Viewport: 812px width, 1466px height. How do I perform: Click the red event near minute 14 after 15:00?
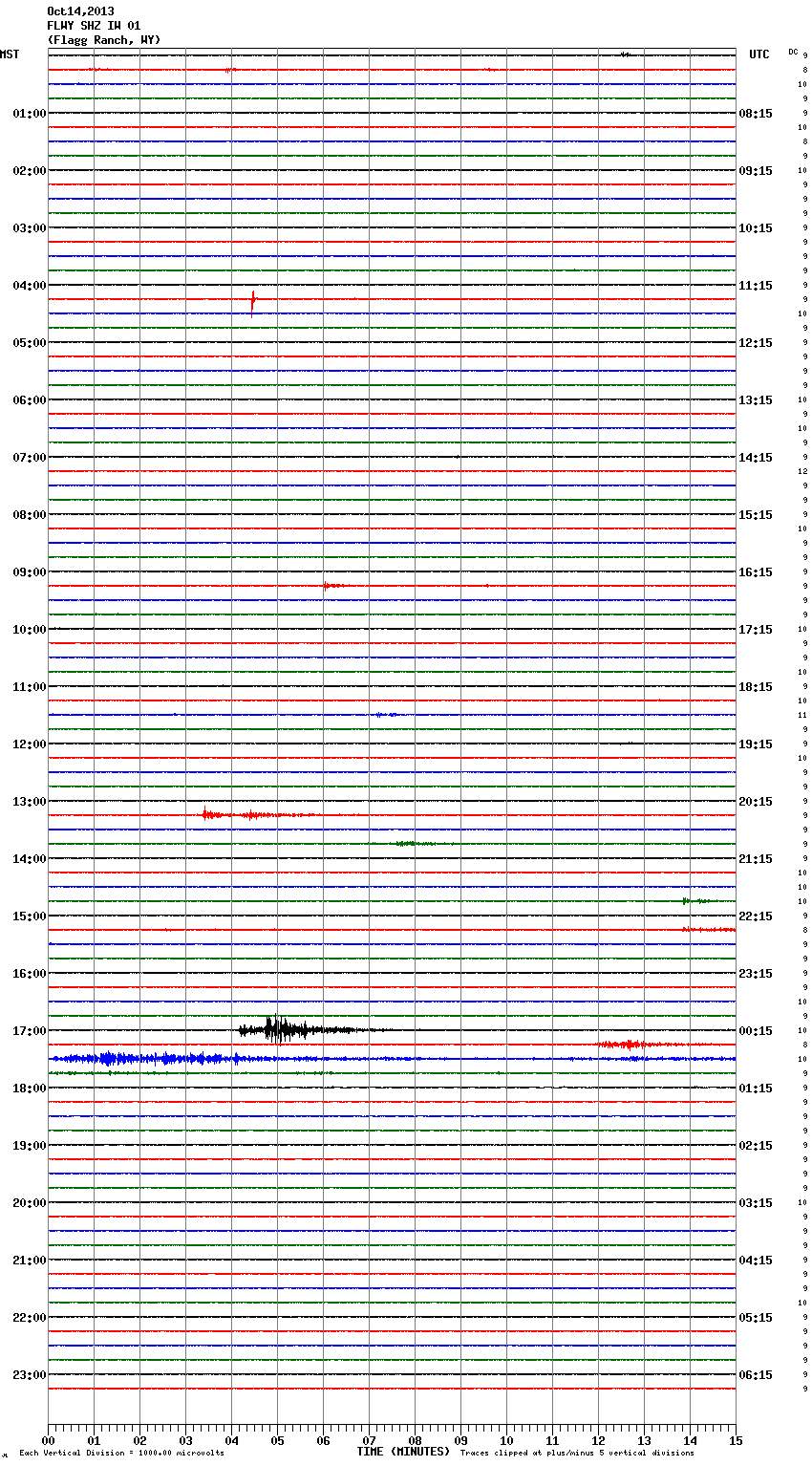point(709,929)
